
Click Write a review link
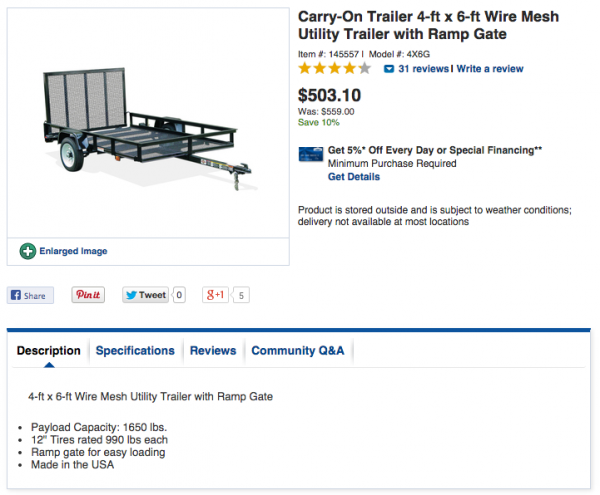pyautogui.click(x=489, y=69)
